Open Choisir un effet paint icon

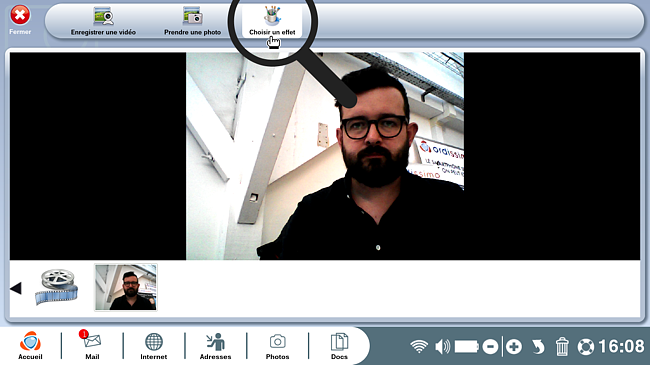click(272, 16)
